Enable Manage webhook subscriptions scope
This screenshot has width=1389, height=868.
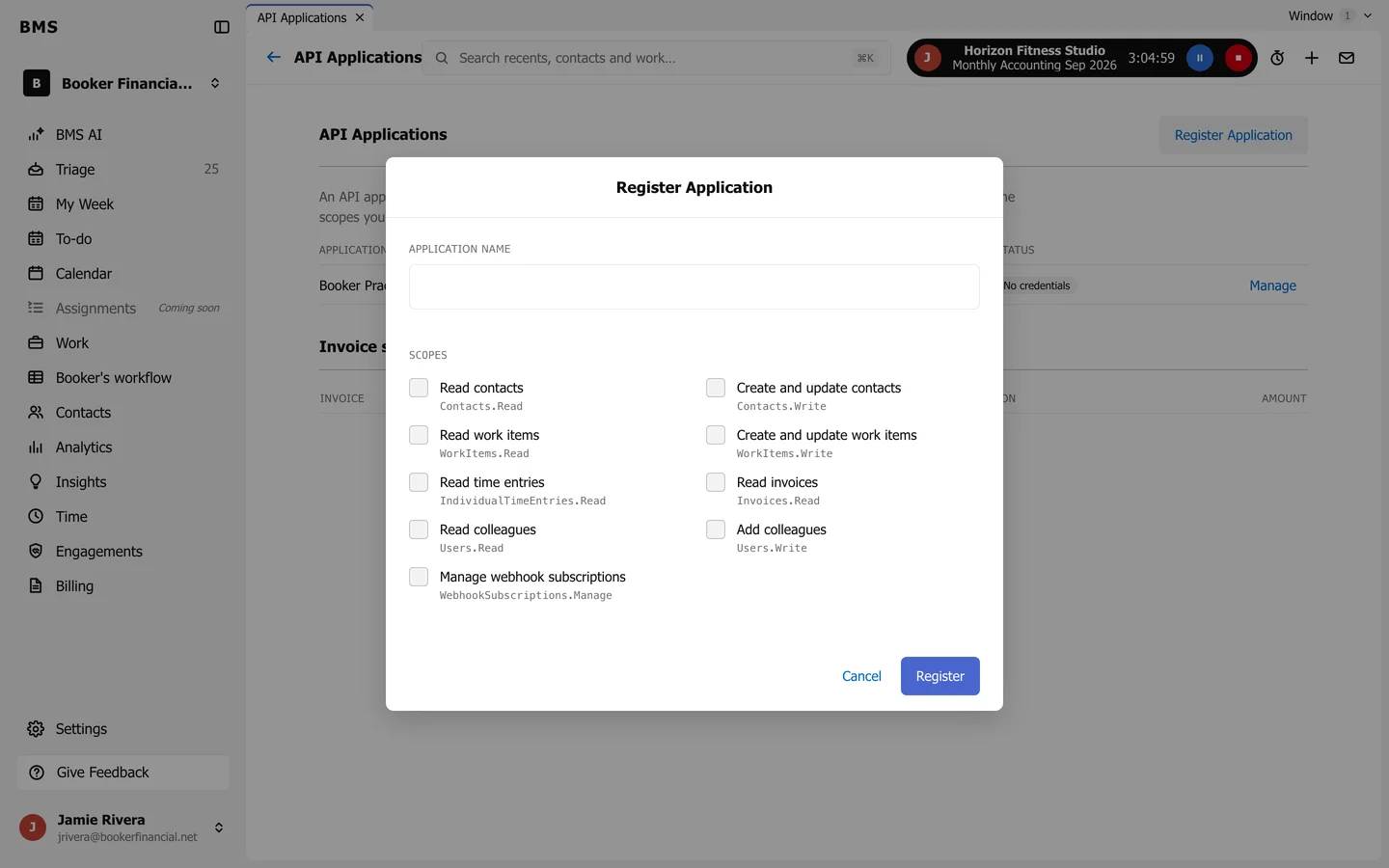[419, 577]
